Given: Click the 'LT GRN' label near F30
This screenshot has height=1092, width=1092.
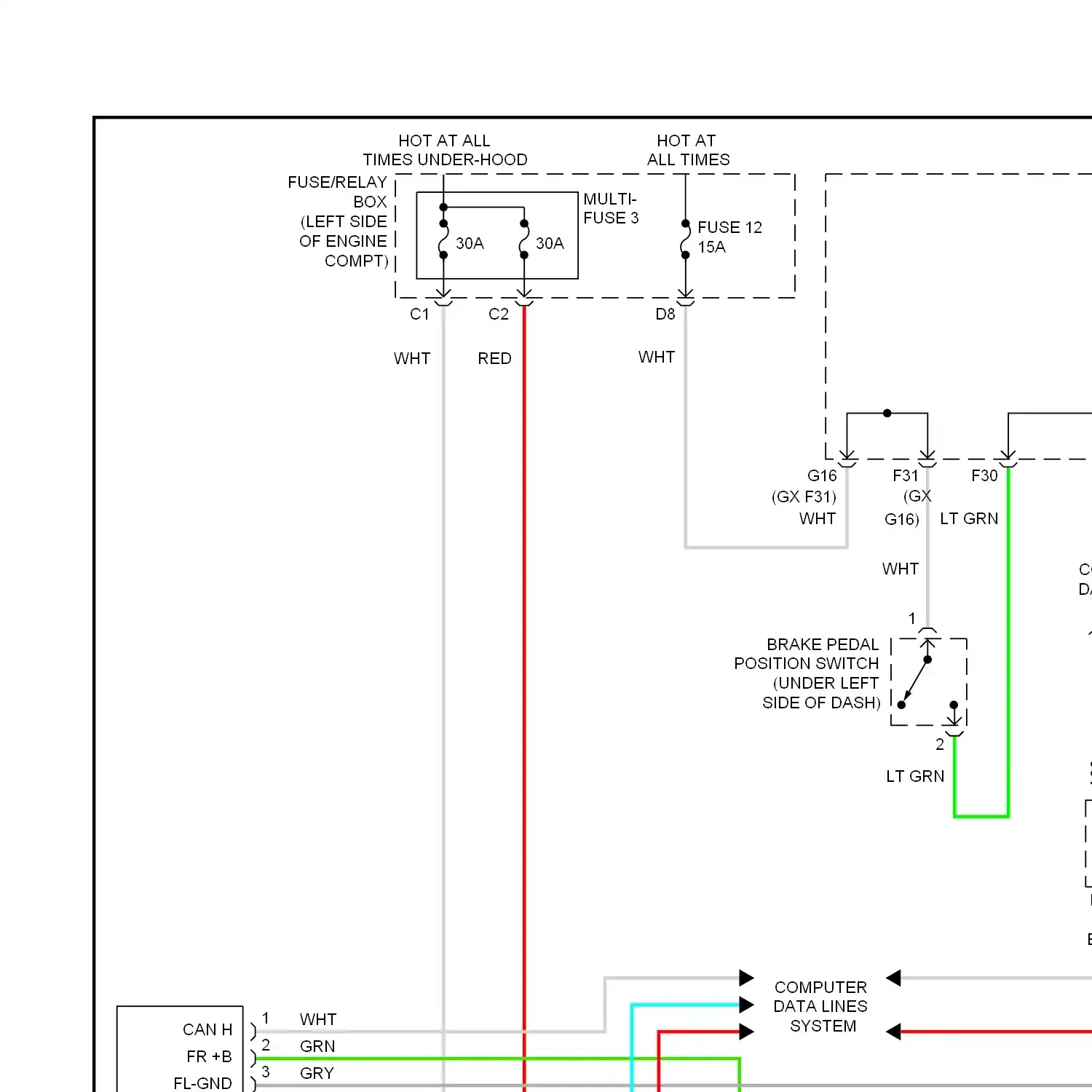Looking at the screenshot, I should point(969,519).
